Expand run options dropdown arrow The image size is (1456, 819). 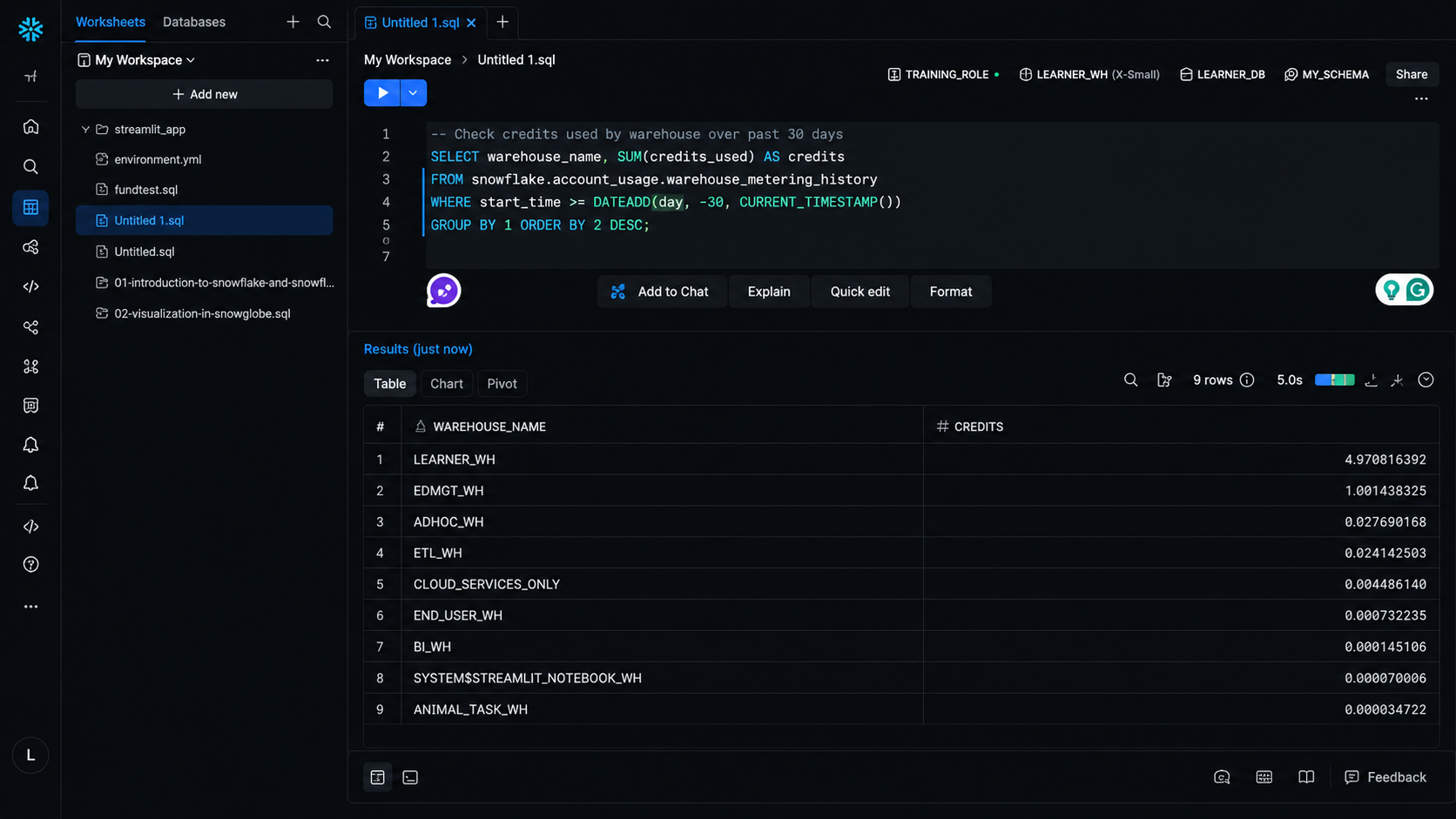click(414, 93)
